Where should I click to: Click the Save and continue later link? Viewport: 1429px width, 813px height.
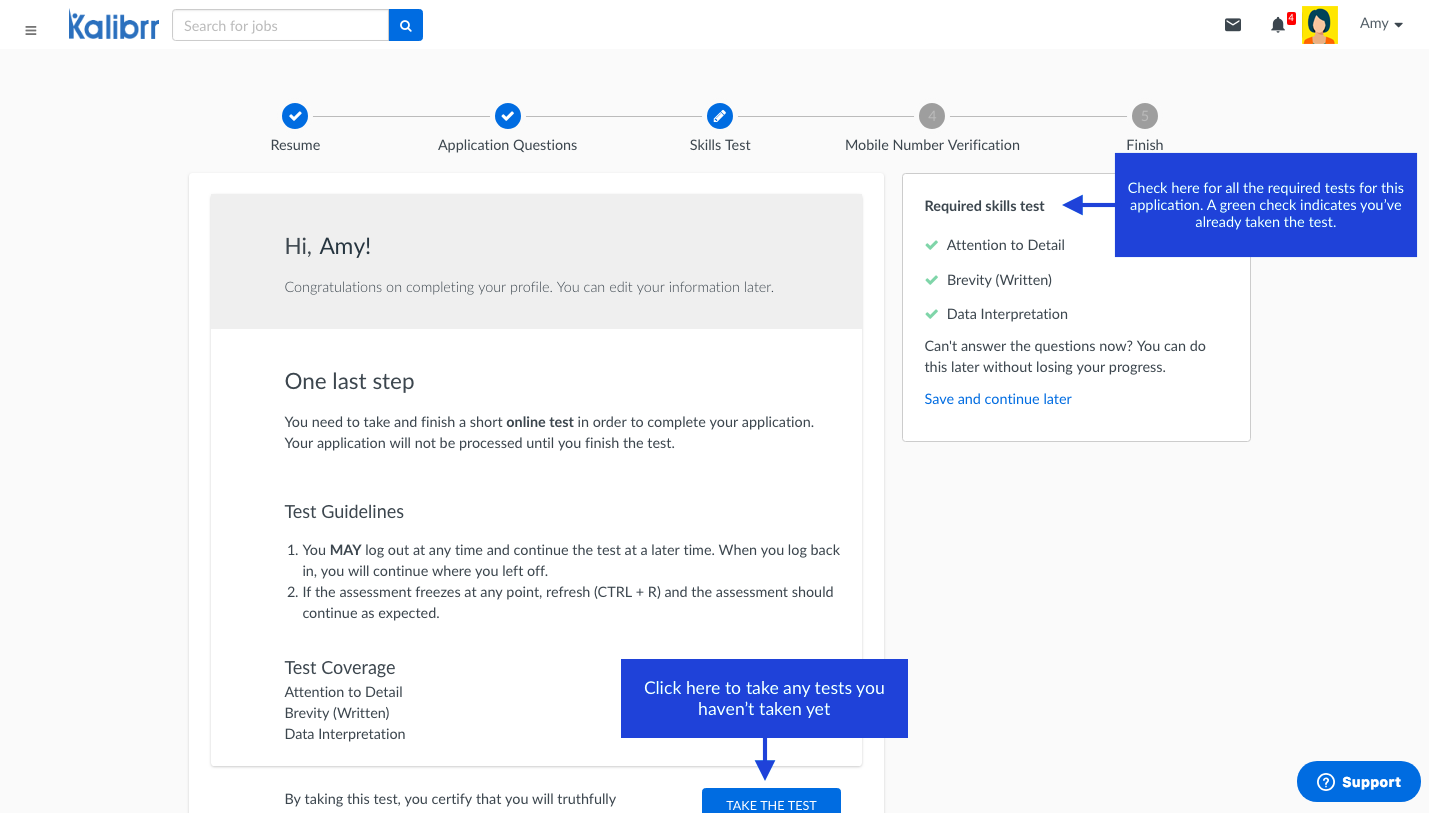pos(997,399)
